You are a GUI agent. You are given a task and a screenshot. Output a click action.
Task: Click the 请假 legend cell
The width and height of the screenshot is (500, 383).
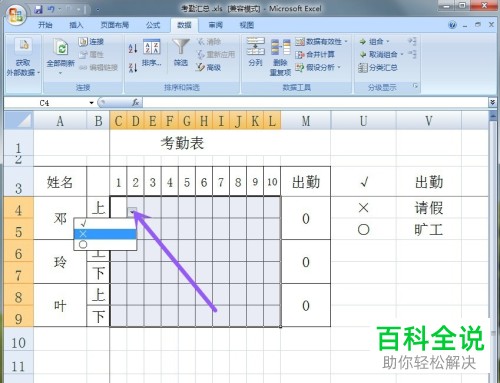[429, 208]
